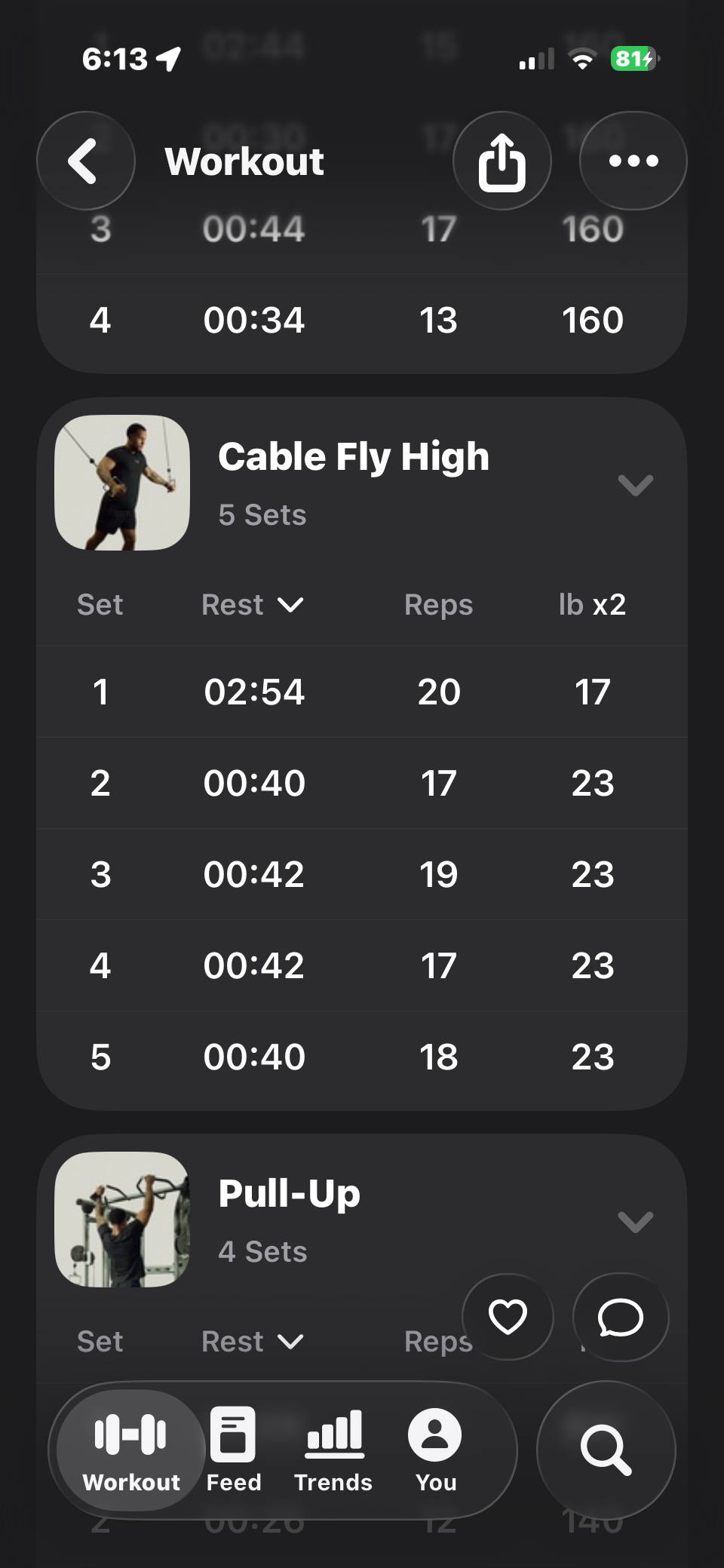Tap the back arrow button
Image resolution: width=724 pixels, height=1568 pixels.
click(85, 161)
